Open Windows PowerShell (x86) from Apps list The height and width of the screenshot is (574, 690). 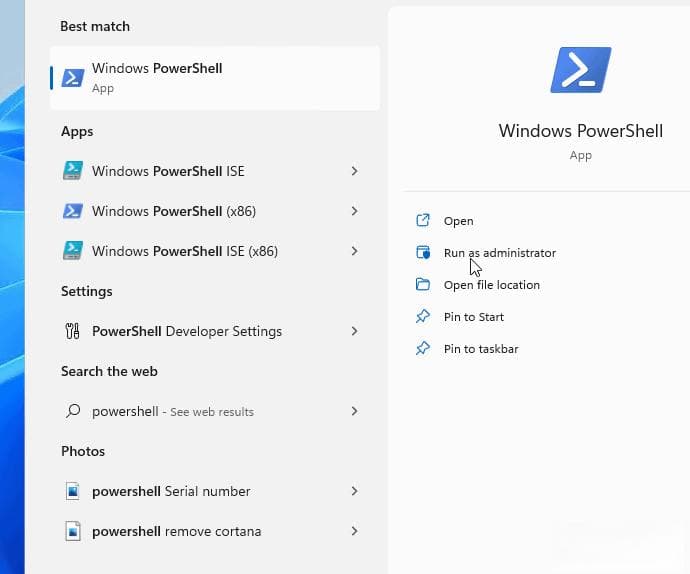[174, 211]
